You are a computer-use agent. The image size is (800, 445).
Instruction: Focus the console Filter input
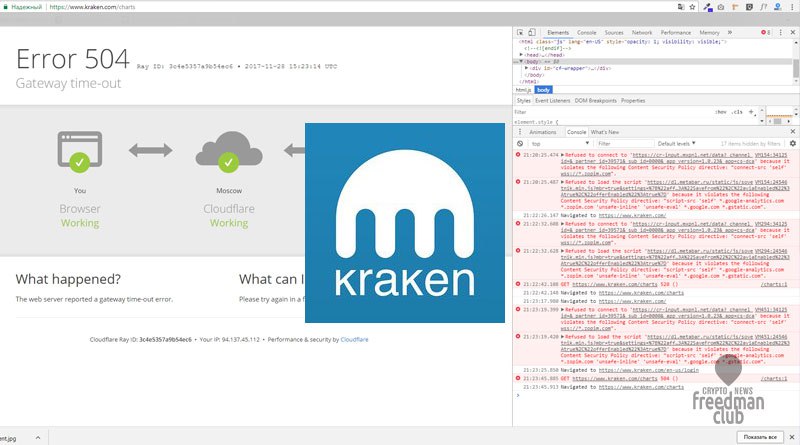[x=625, y=143]
